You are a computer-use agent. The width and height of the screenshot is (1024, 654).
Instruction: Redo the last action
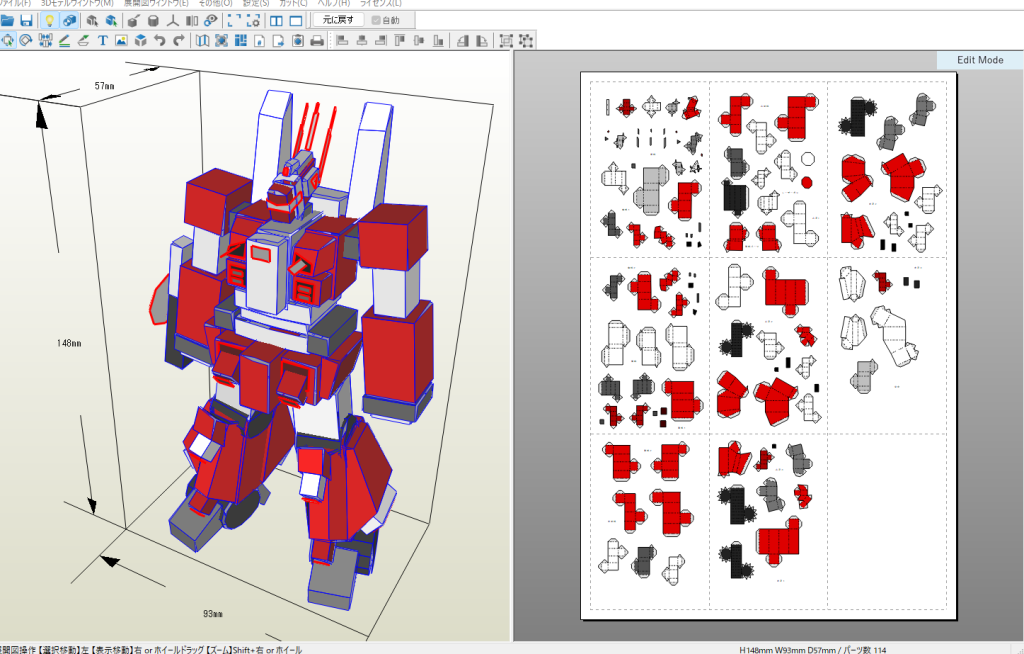[178, 41]
